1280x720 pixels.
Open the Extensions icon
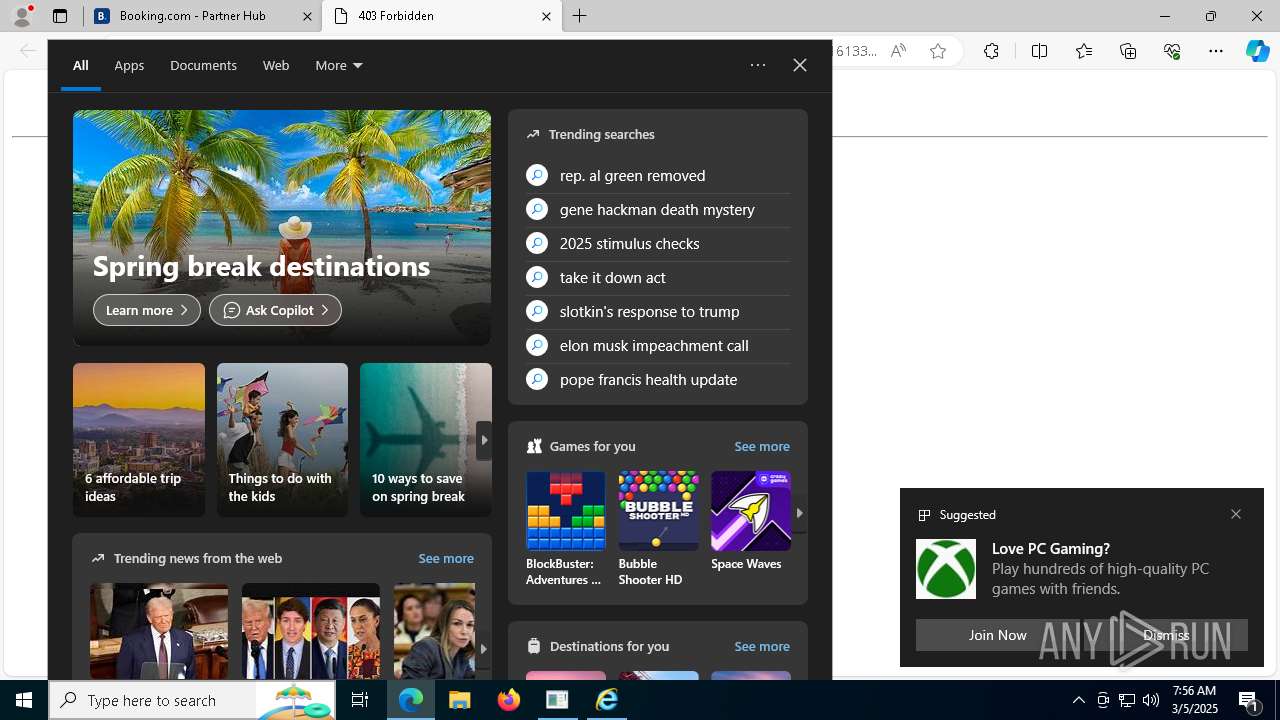point(991,51)
